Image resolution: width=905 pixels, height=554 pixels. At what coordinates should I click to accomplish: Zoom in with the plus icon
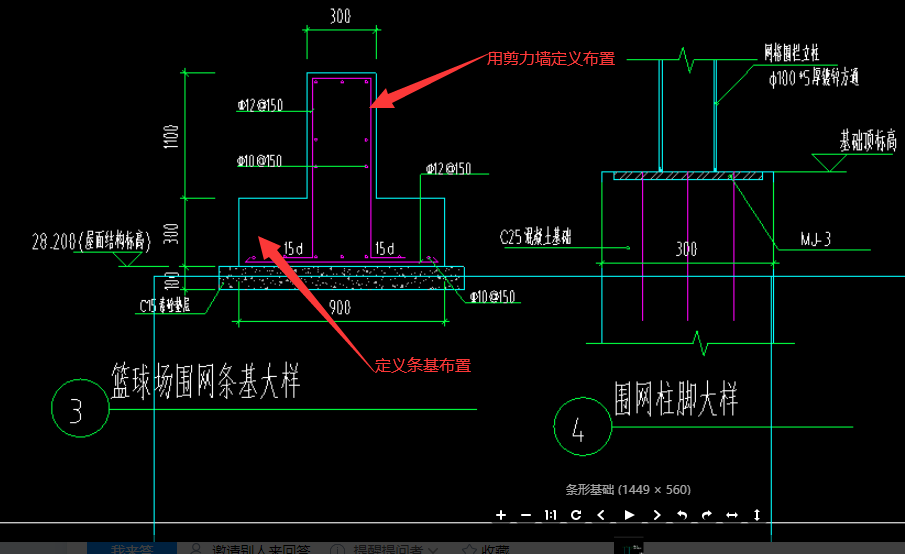point(501,515)
